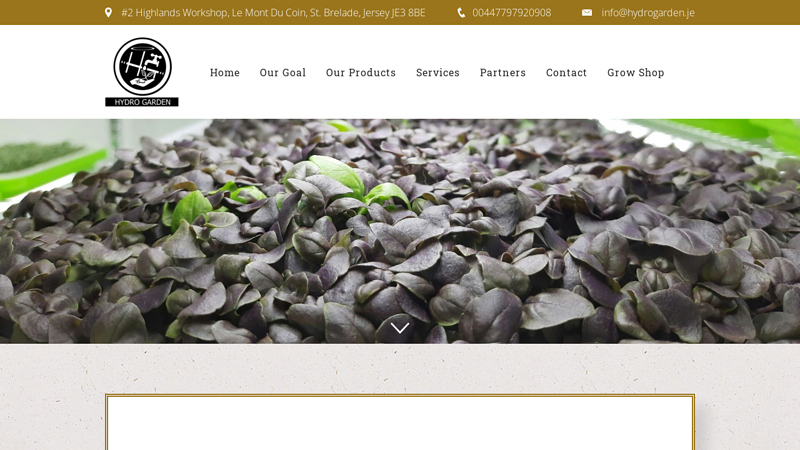Click the location pin icon

point(108,13)
